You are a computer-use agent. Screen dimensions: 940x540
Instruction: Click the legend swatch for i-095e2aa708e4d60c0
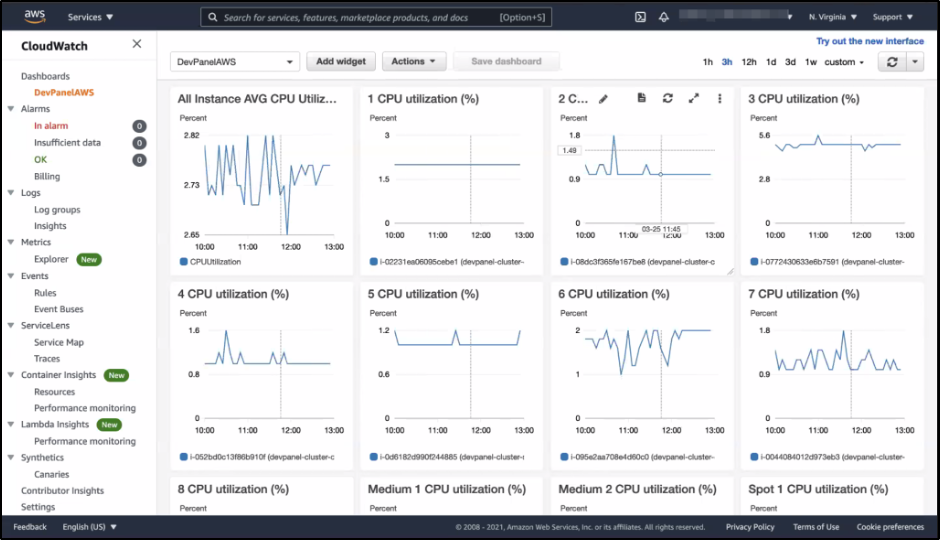click(x=564, y=457)
